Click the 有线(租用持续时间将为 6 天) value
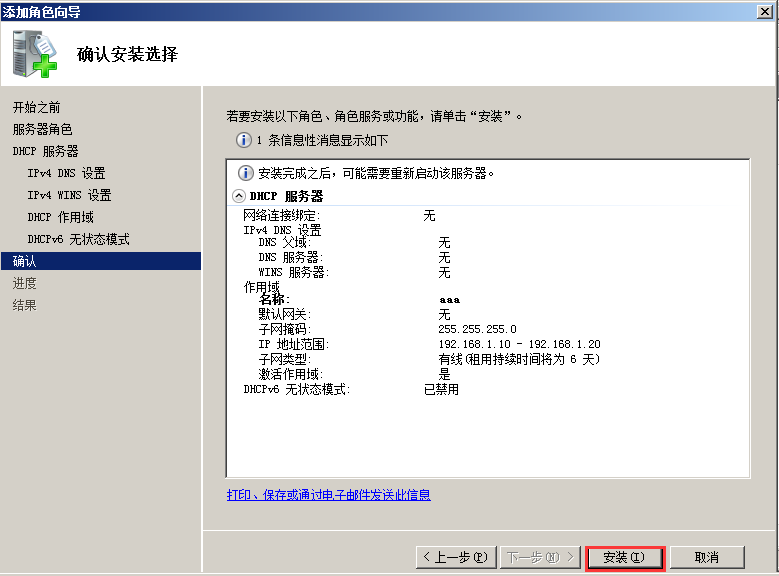 pyautogui.click(x=519, y=359)
